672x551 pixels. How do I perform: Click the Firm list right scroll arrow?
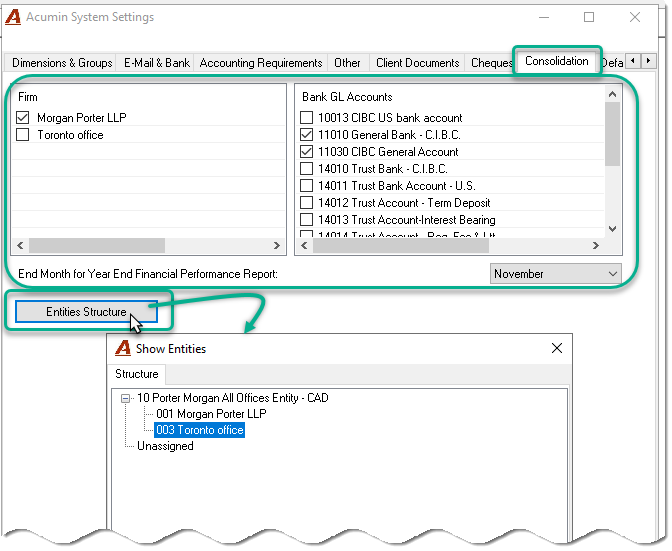(276, 246)
